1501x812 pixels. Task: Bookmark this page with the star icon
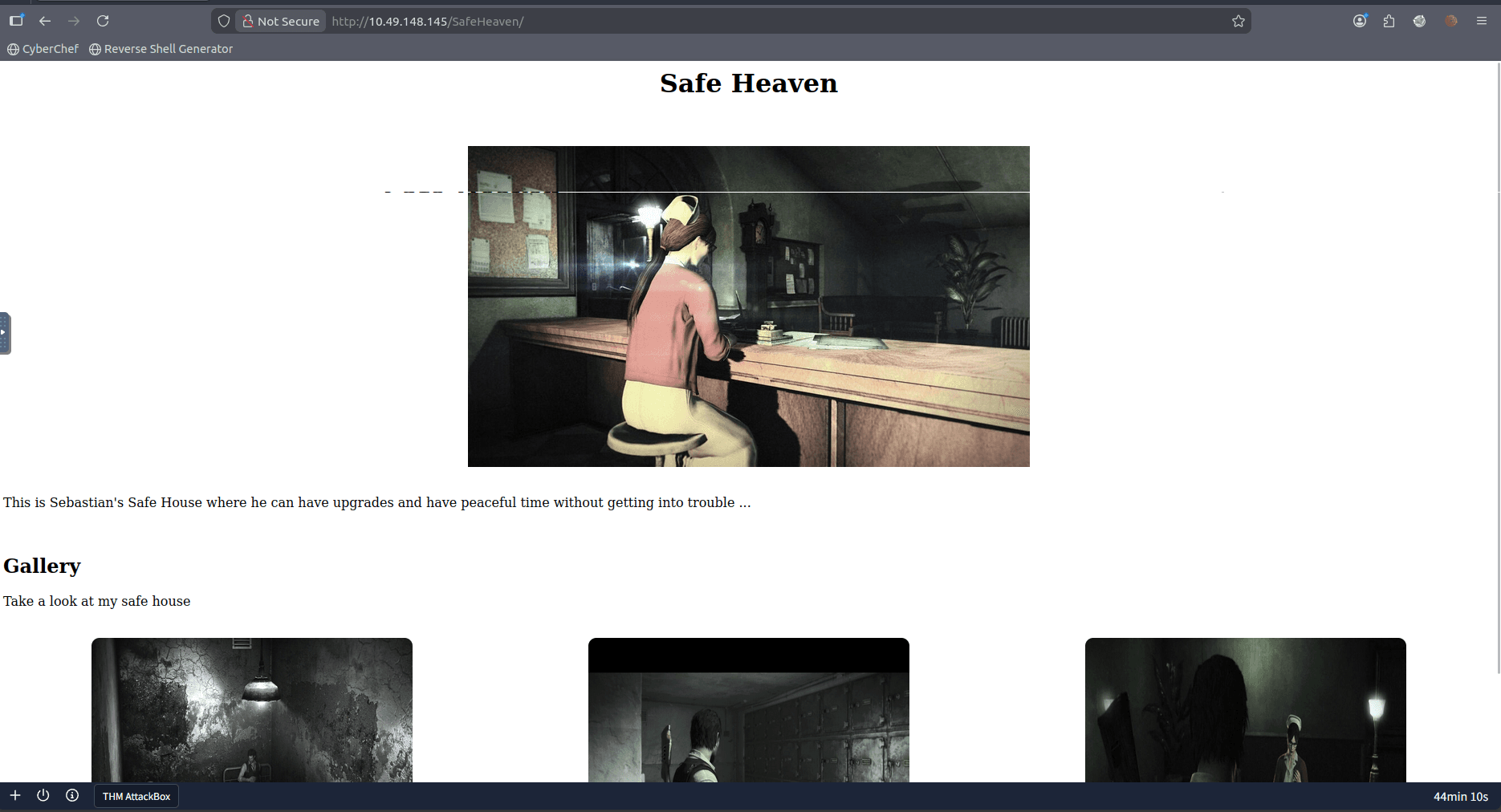pos(1239,21)
